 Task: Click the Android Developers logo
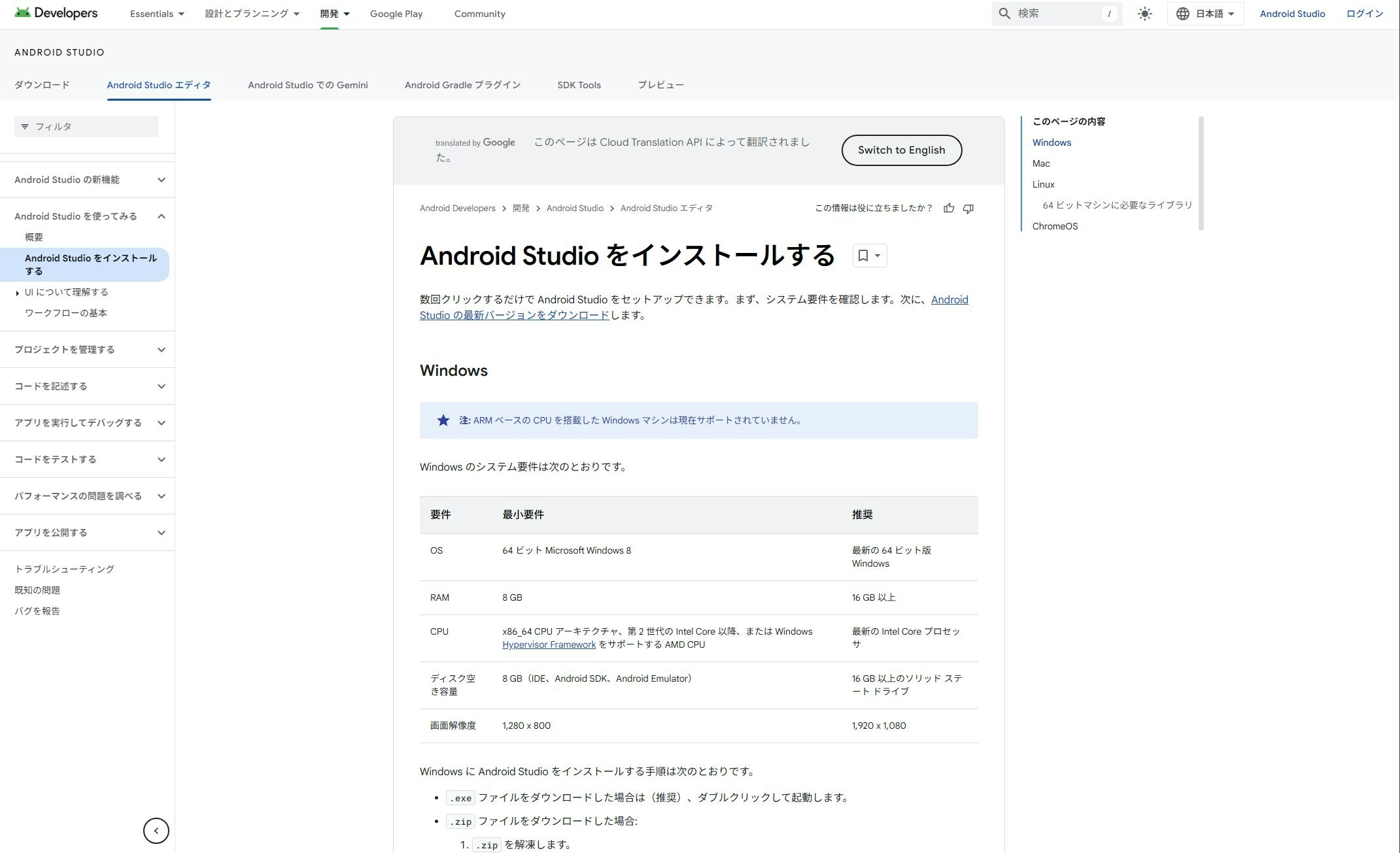click(x=56, y=12)
